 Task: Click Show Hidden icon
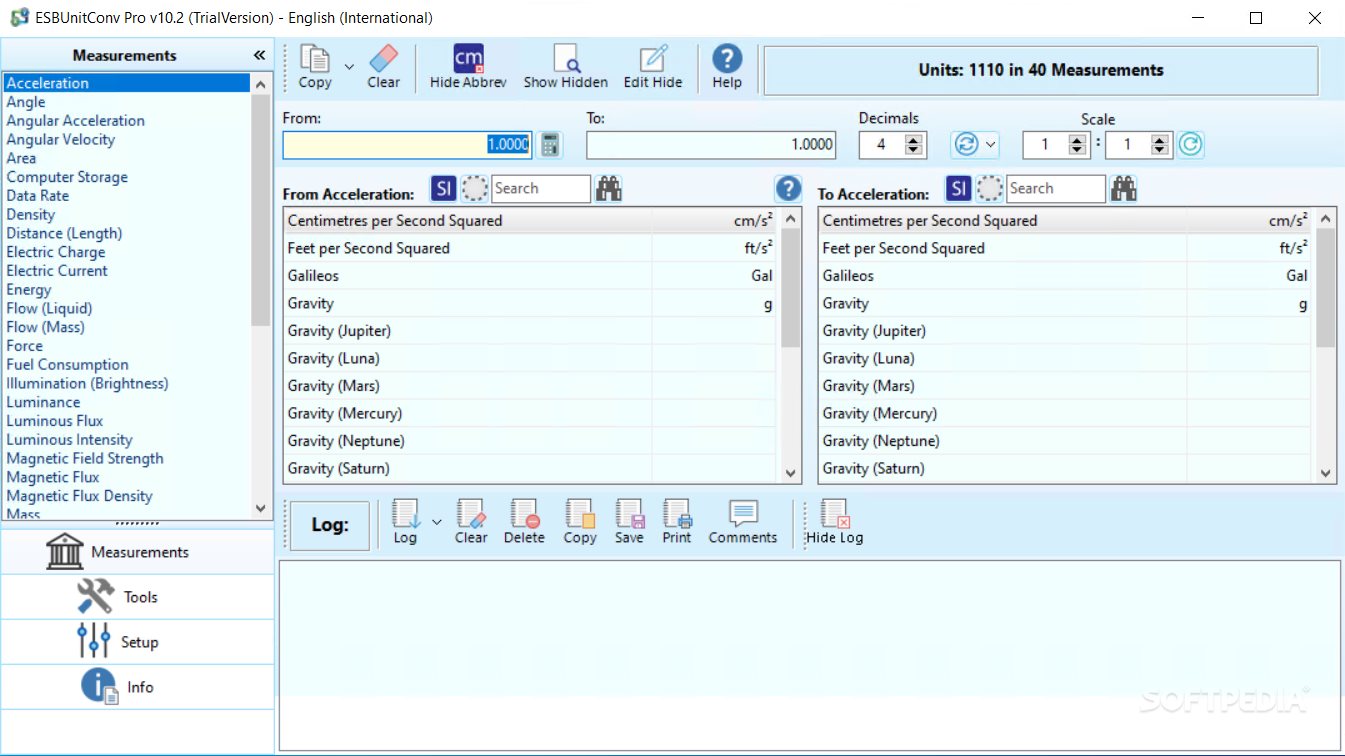tap(566, 68)
